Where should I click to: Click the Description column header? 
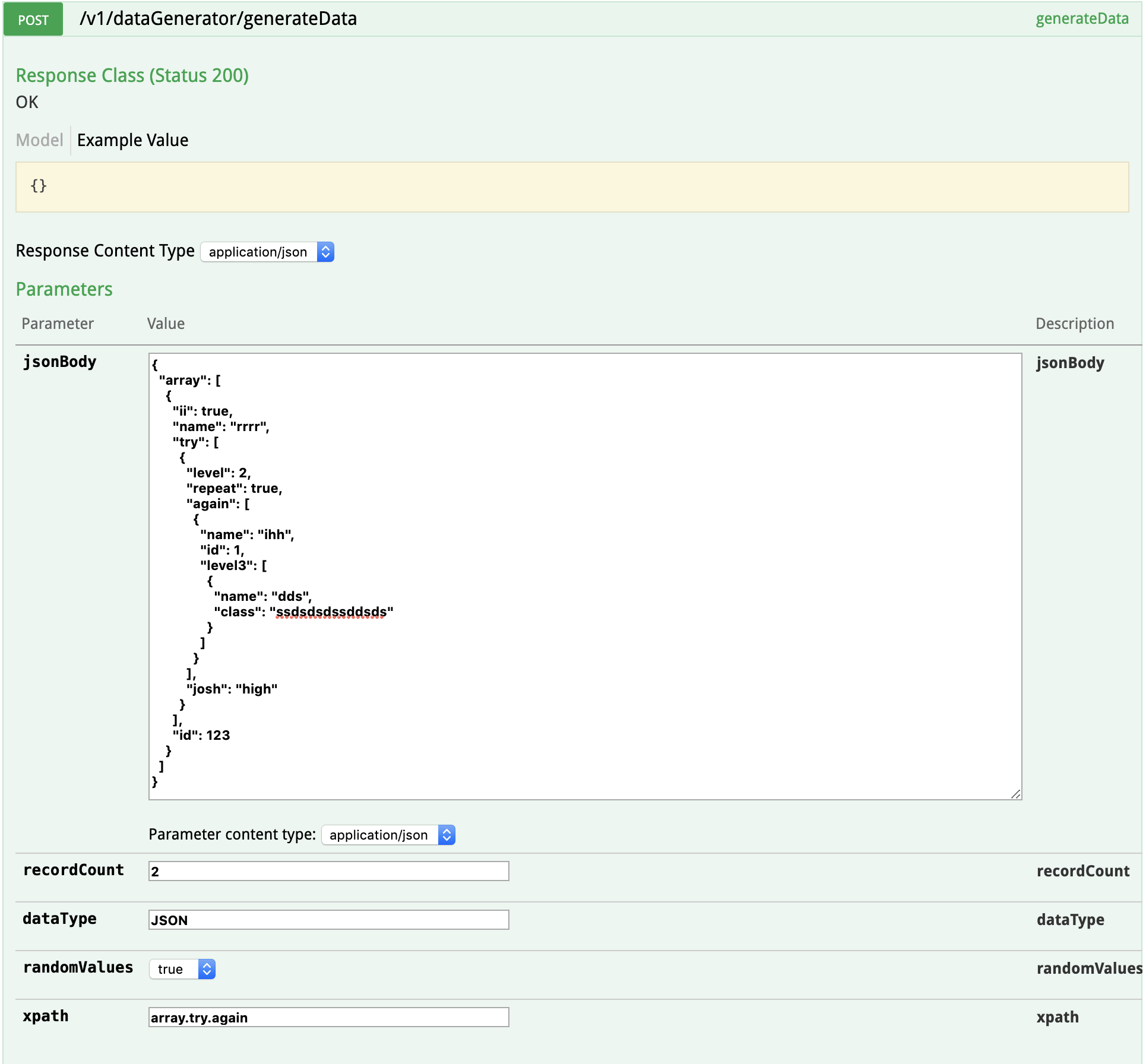pyautogui.click(x=1075, y=324)
